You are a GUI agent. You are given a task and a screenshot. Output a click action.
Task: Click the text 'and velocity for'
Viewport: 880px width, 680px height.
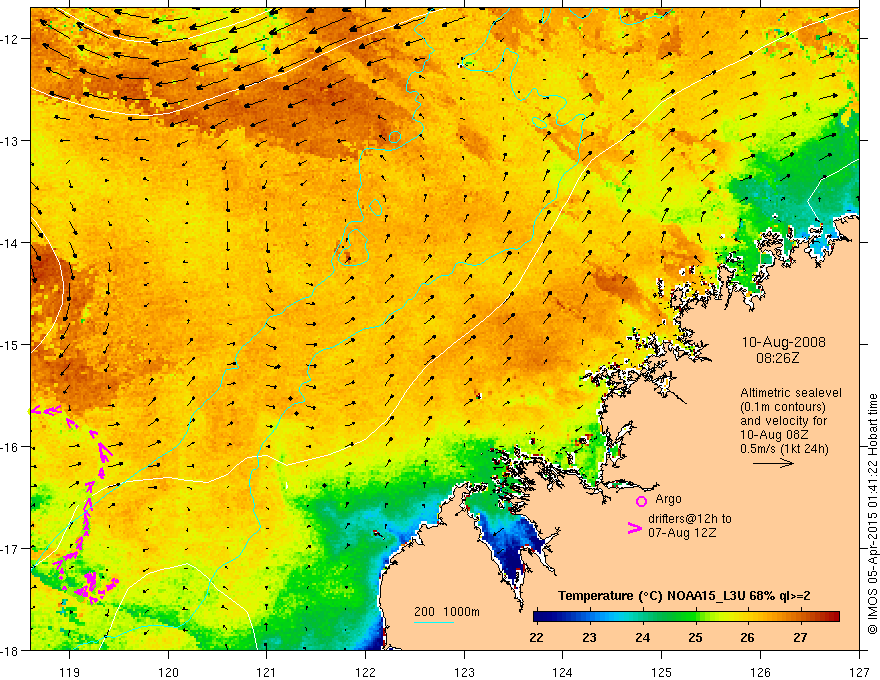[x=783, y=421]
